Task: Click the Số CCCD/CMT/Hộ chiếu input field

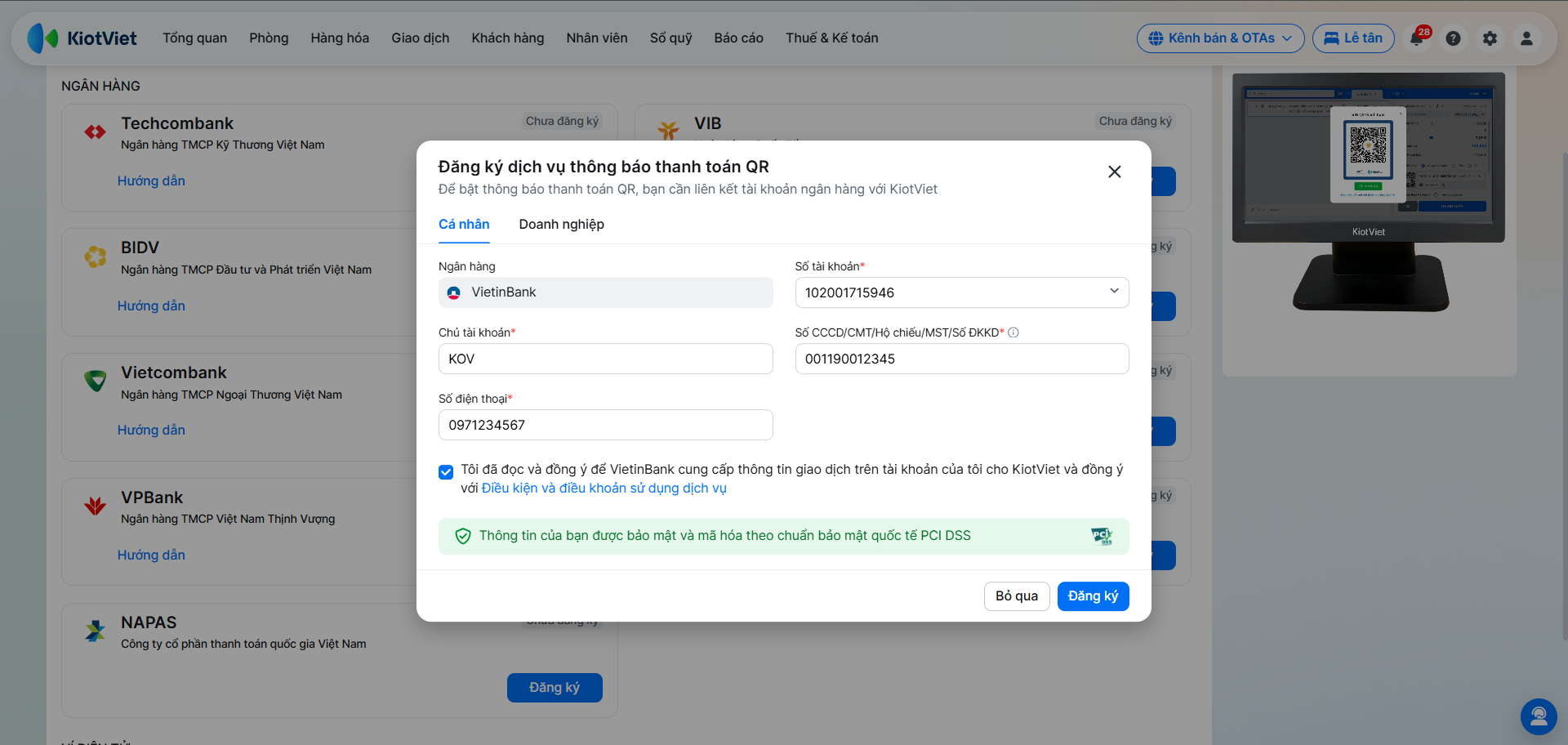Action: pyautogui.click(x=962, y=359)
